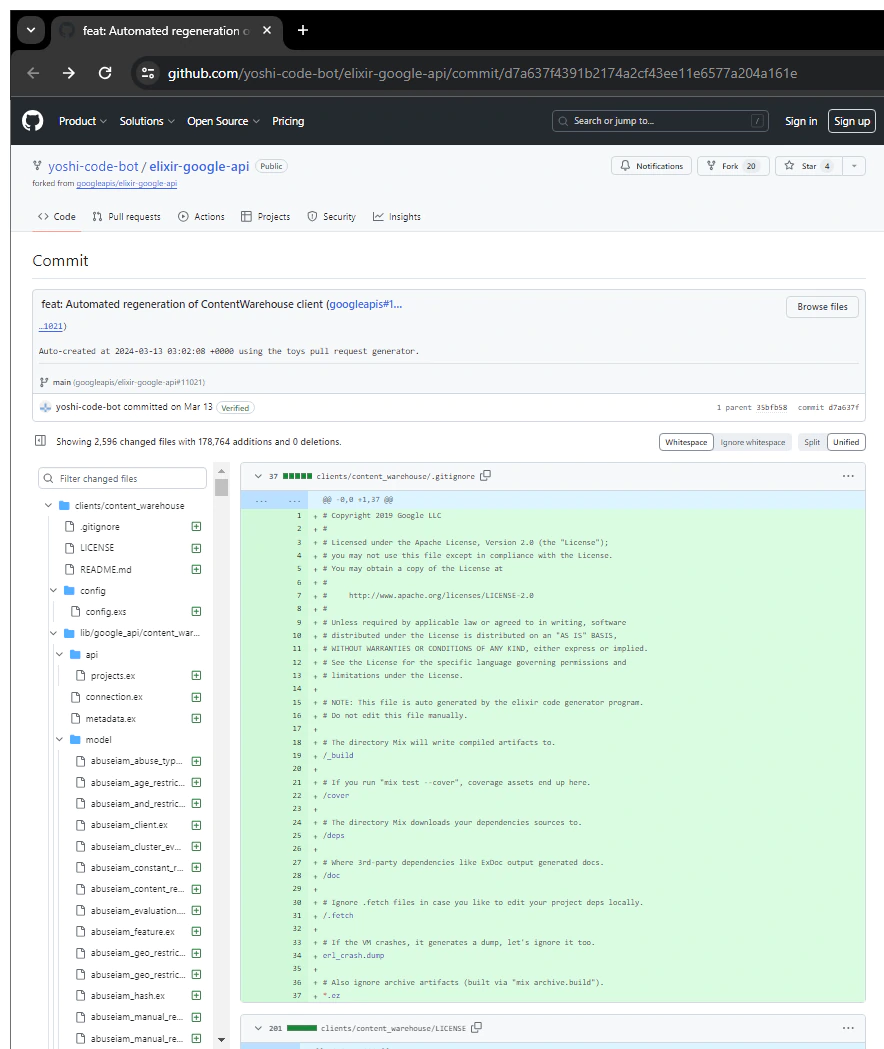Screen dimensions: 884x1049
Task: Click the Filter changed files field
Action: click(x=122, y=478)
